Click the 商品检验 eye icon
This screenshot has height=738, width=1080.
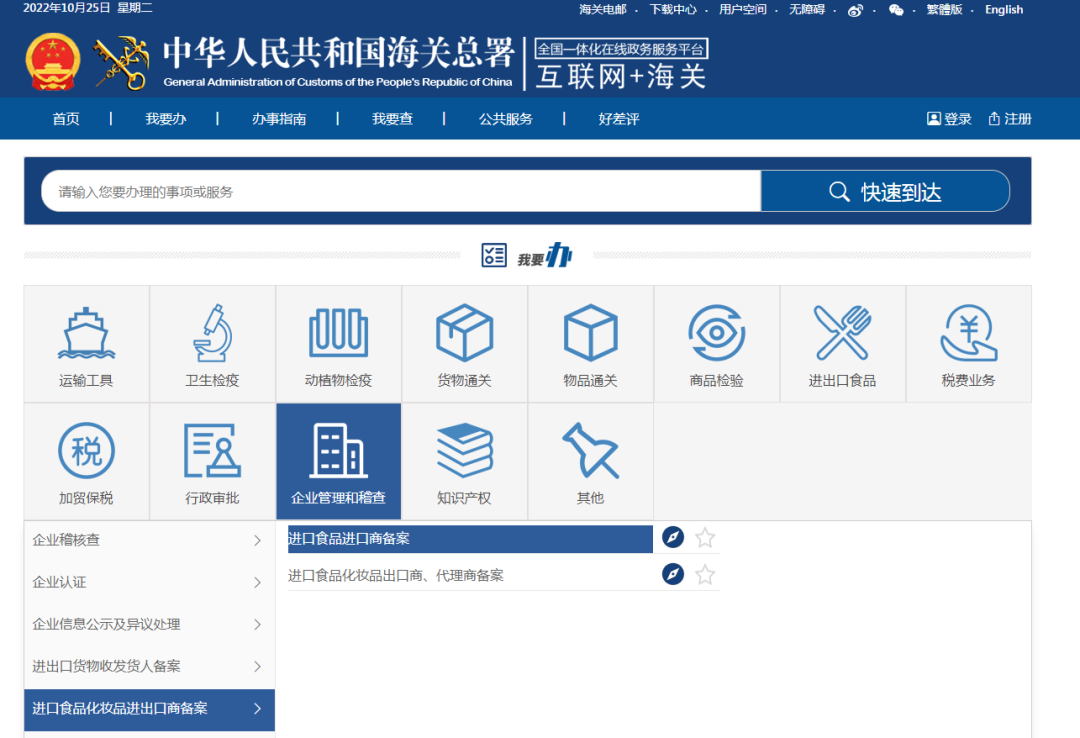coord(716,334)
